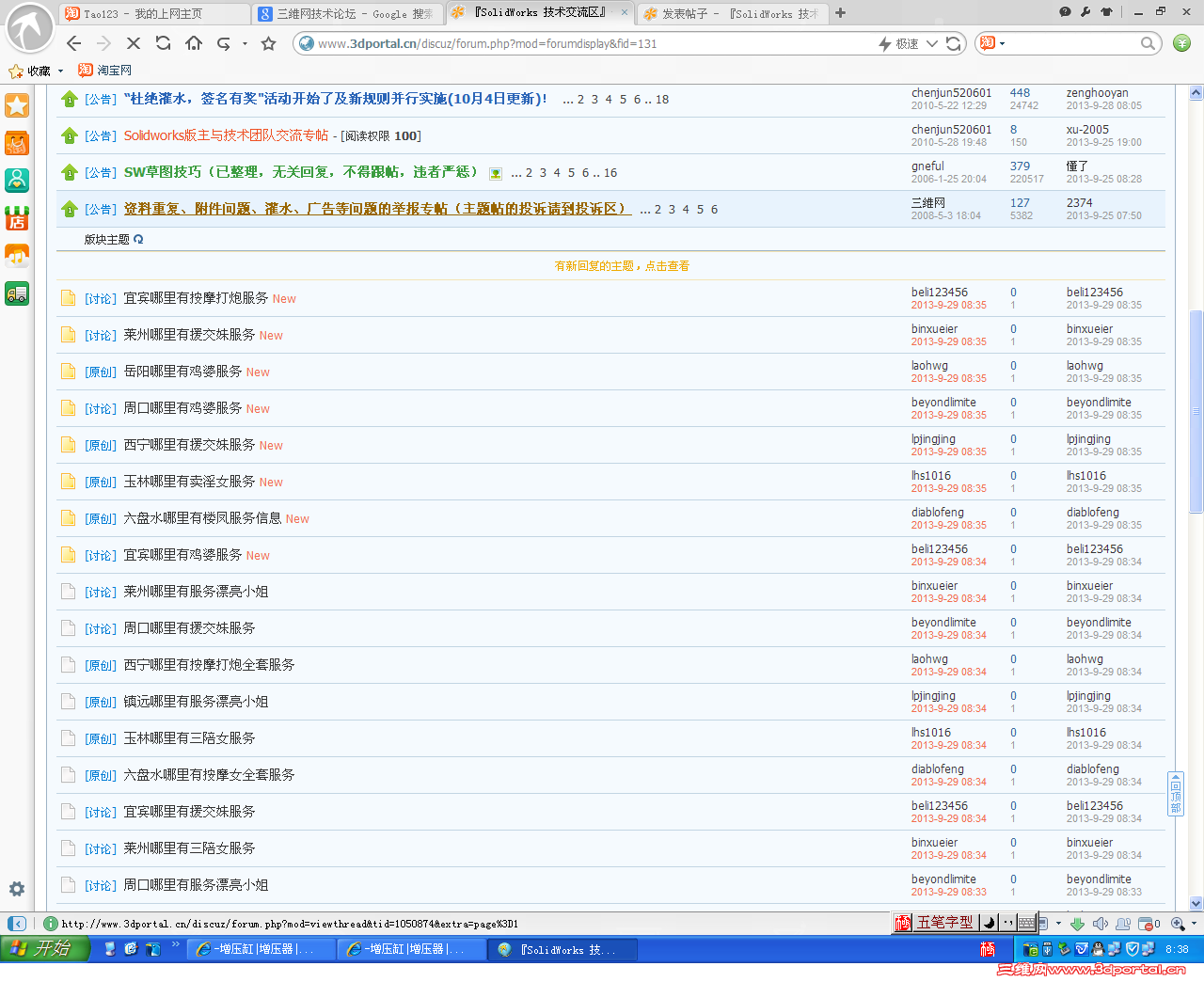Reload the page with the toolbar refresh icon
1204x982 pixels.
click(164, 43)
